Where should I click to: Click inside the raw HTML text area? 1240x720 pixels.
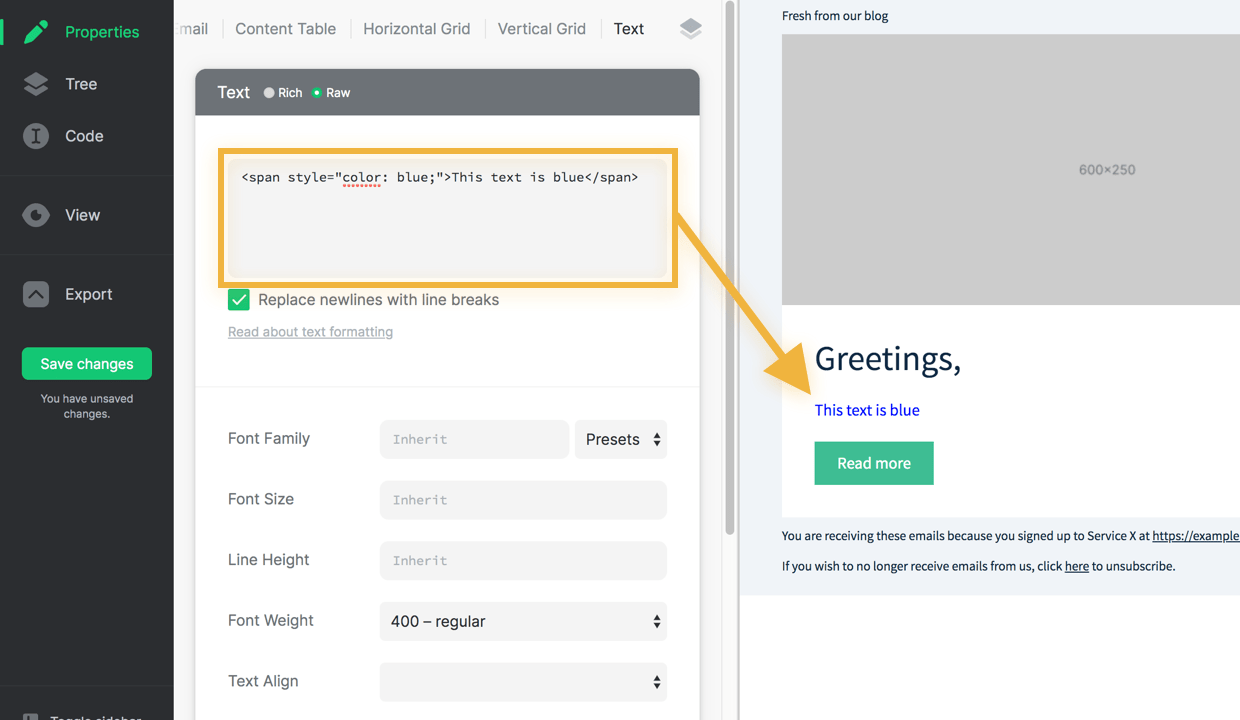[447, 218]
